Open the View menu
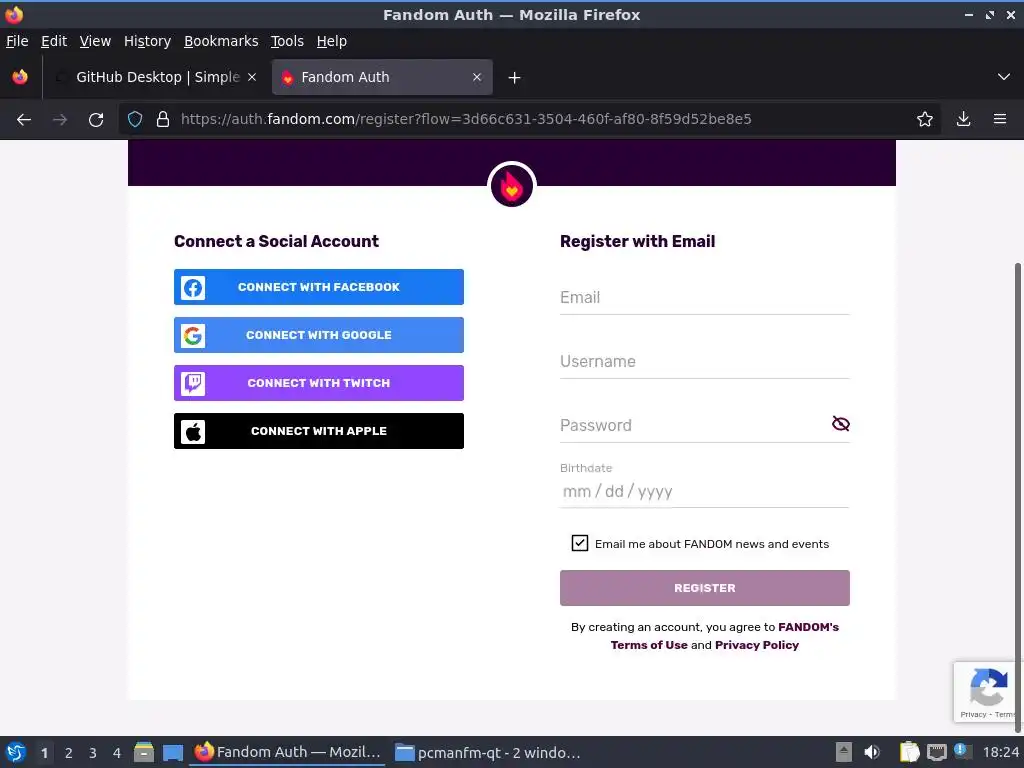This screenshot has height=768, width=1024. pyautogui.click(x=95, y=41)
